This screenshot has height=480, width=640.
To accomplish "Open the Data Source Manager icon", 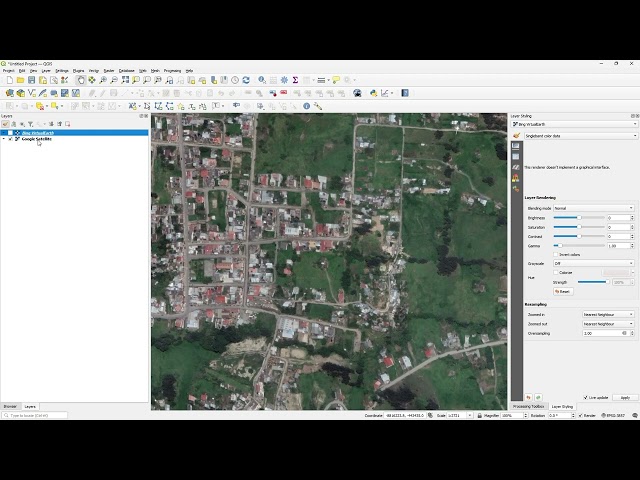I will tap(9, 93).
